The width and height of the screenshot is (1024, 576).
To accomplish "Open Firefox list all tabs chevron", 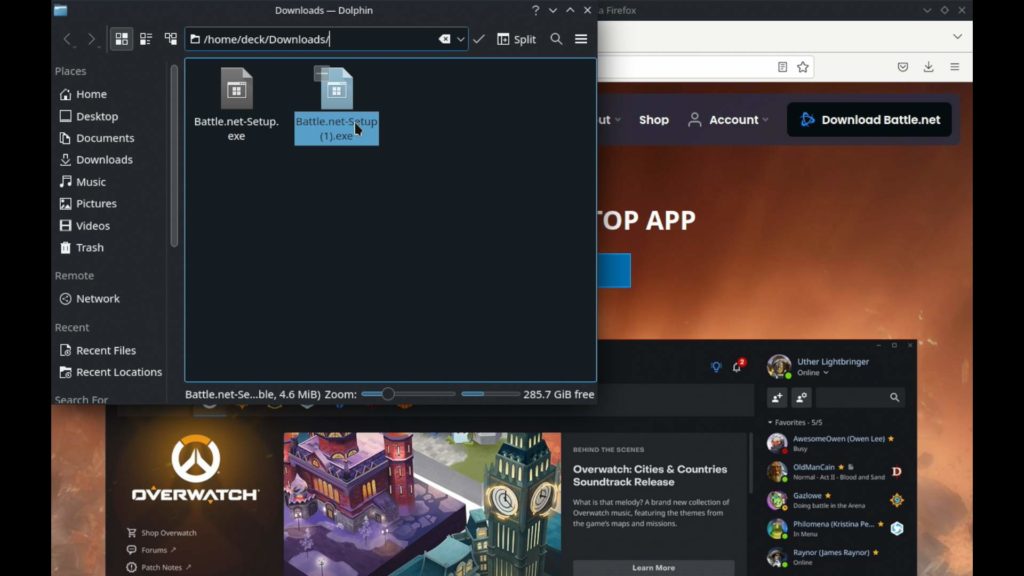I will click(957, 37).
